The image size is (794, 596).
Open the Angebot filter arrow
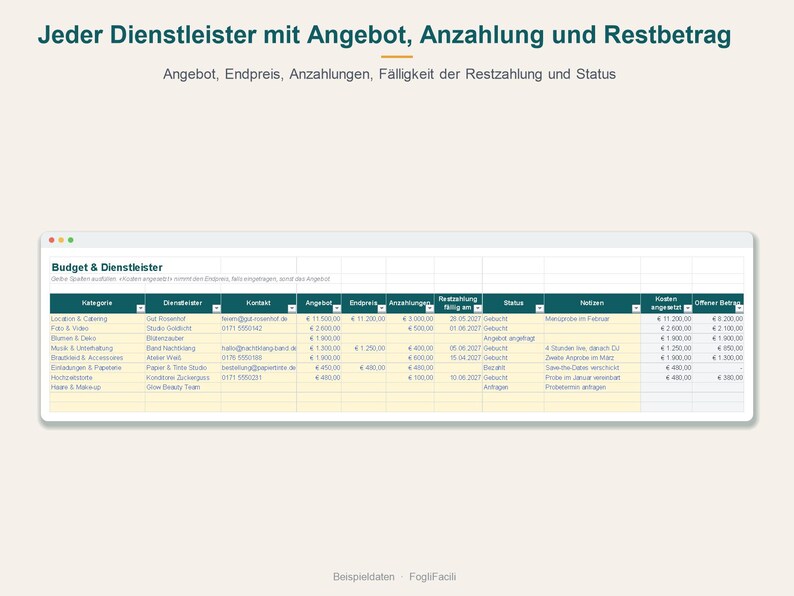[x=337, y=308]
